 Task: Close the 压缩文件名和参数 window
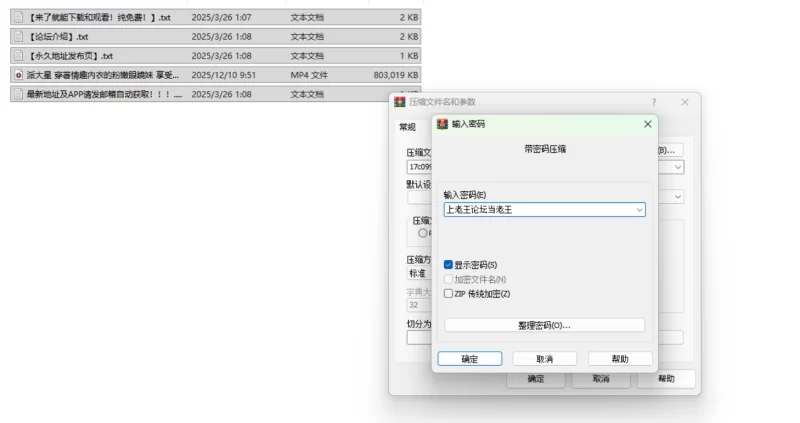click(x=685, y=102)
